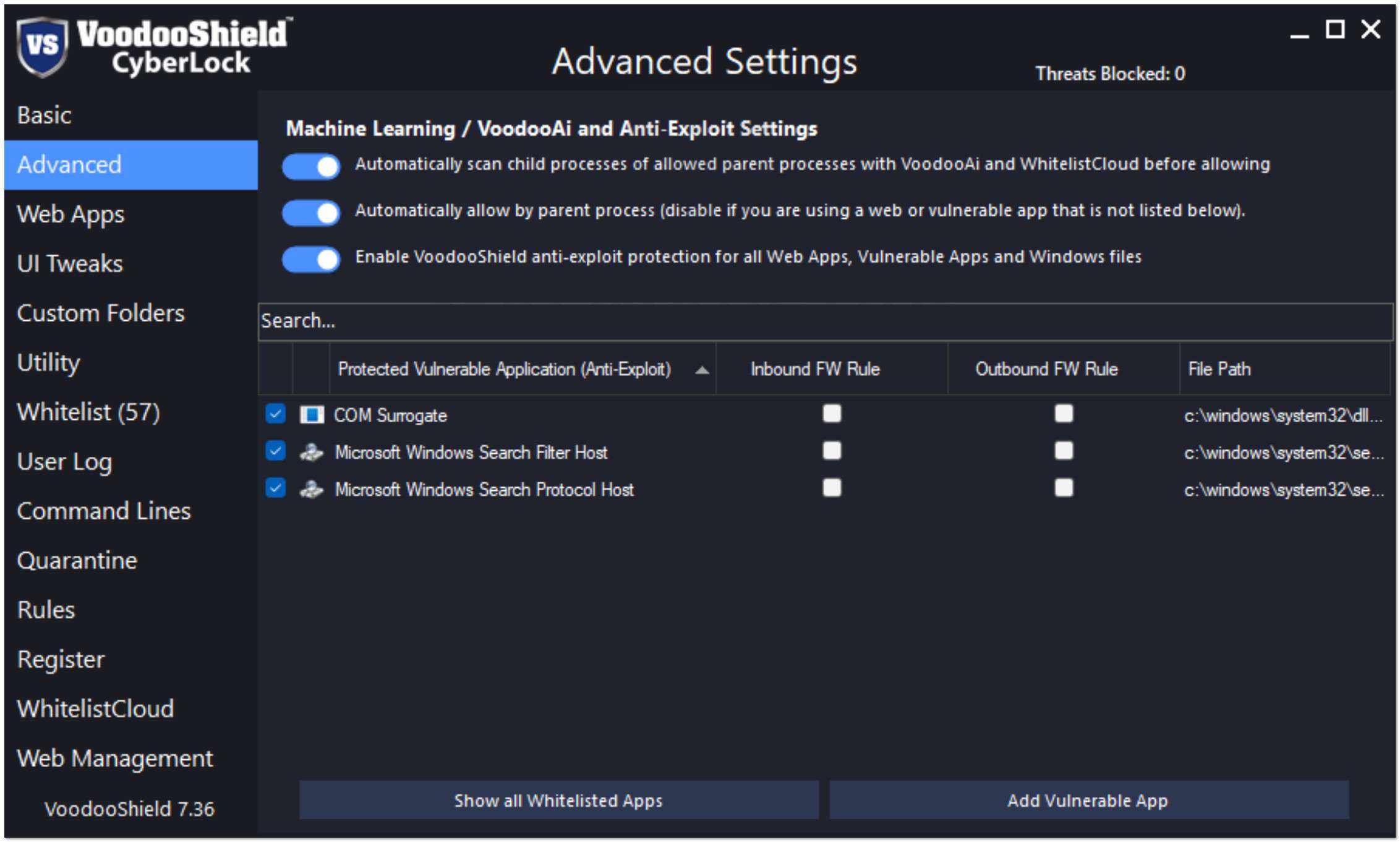This screenshot has height=842, width=1400.
Task: Toggle the automatic child process scanning switch
Action: (311, 166)
